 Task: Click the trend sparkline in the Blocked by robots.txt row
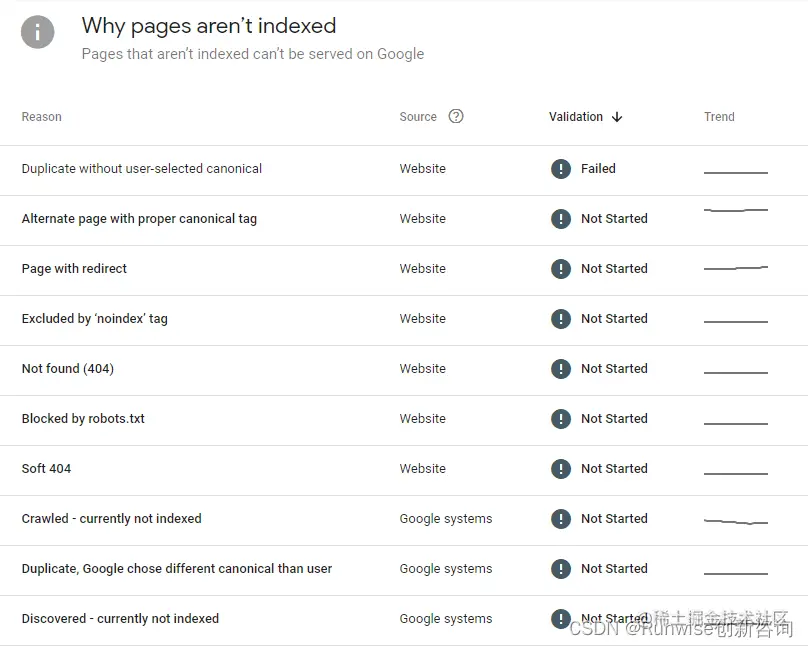click(x=736, y=423)
